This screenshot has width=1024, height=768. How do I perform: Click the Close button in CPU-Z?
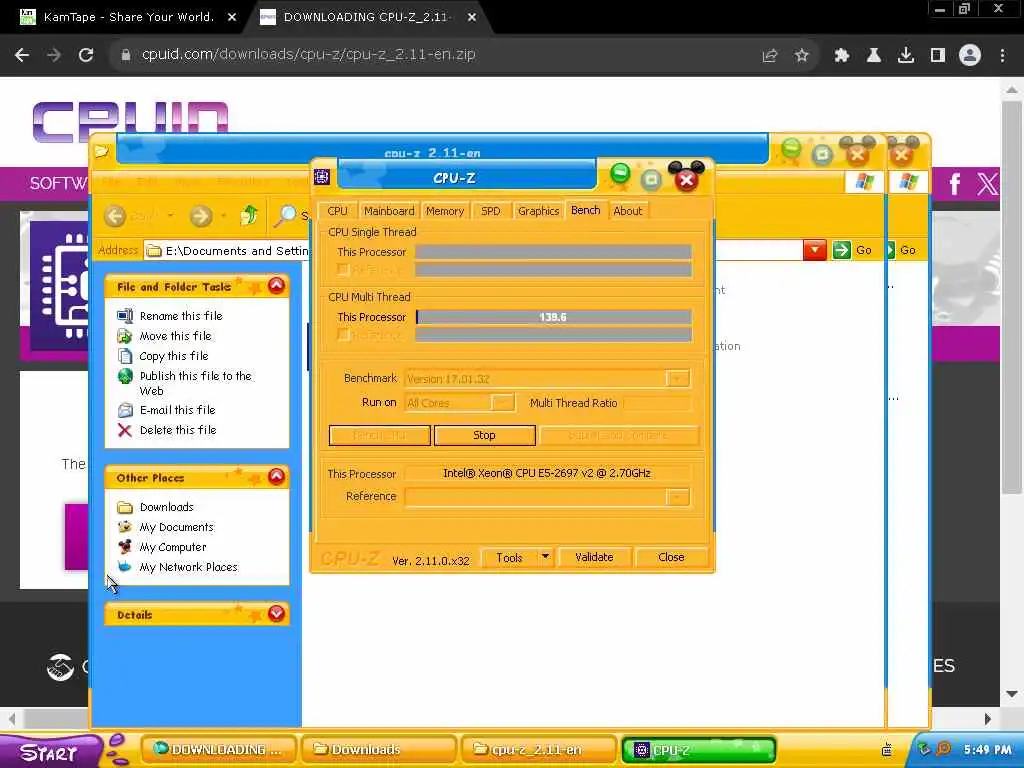pyautogui.click(x=671, y=557)
